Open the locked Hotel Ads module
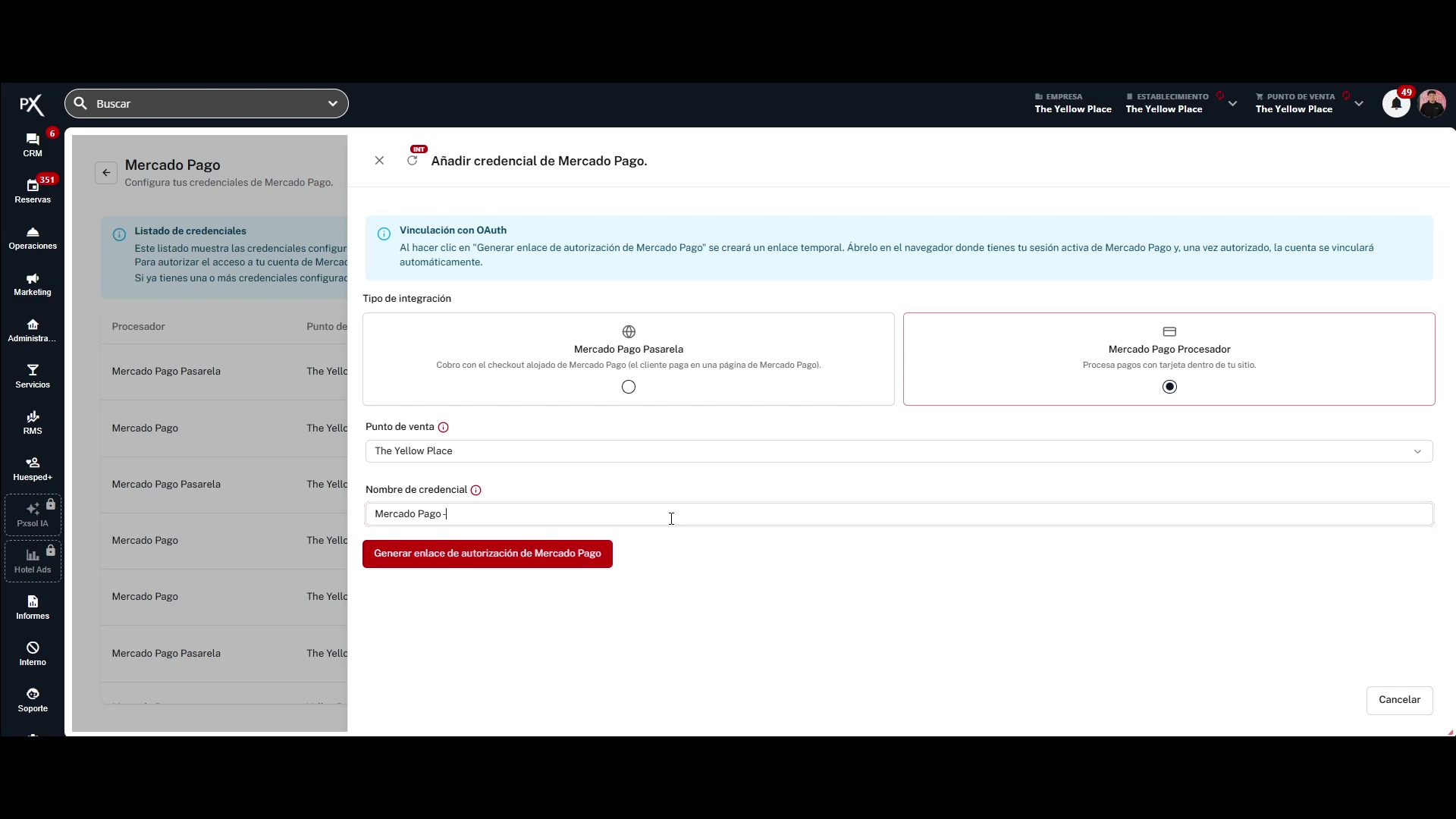The height and width of the screenshot is (819, 1456). pos(33,561)
